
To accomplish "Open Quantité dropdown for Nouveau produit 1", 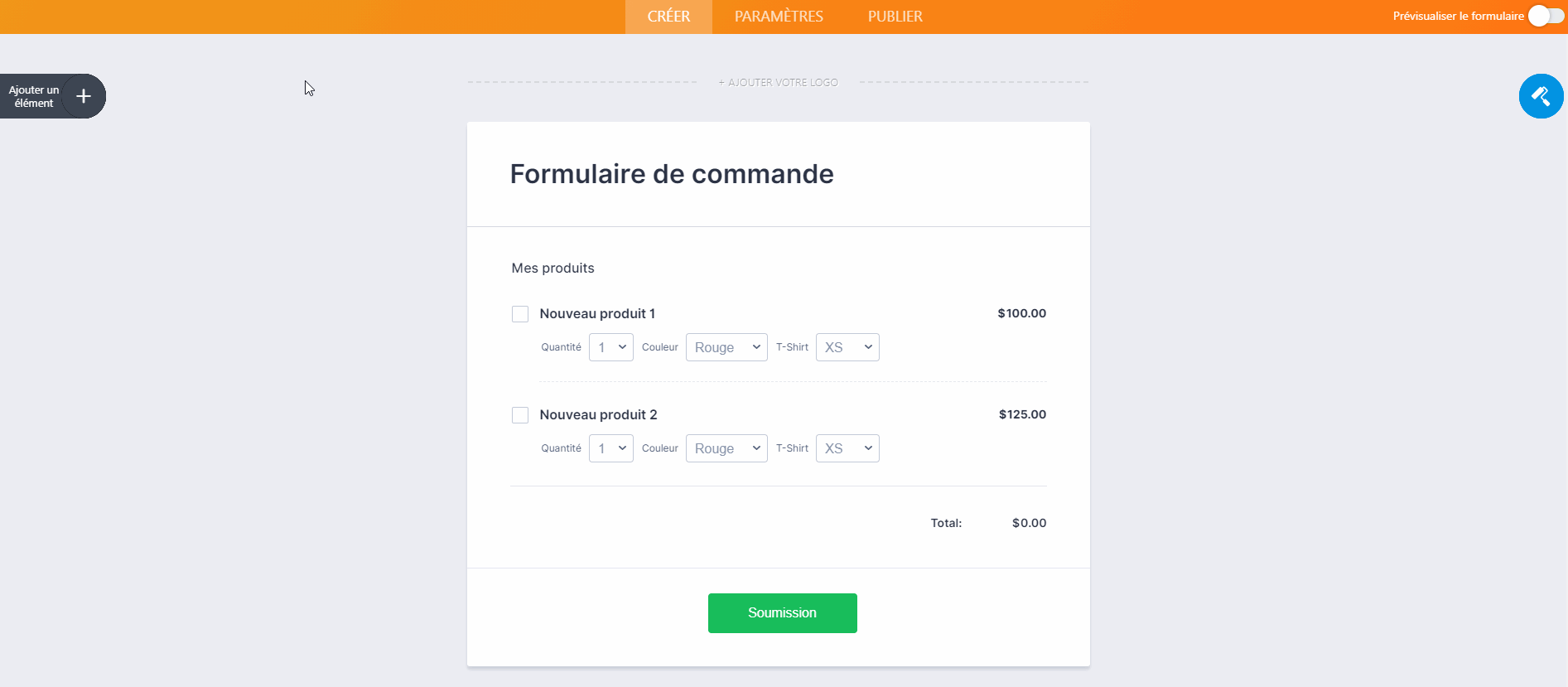I will pyautogui.click(x=611, y=347).
